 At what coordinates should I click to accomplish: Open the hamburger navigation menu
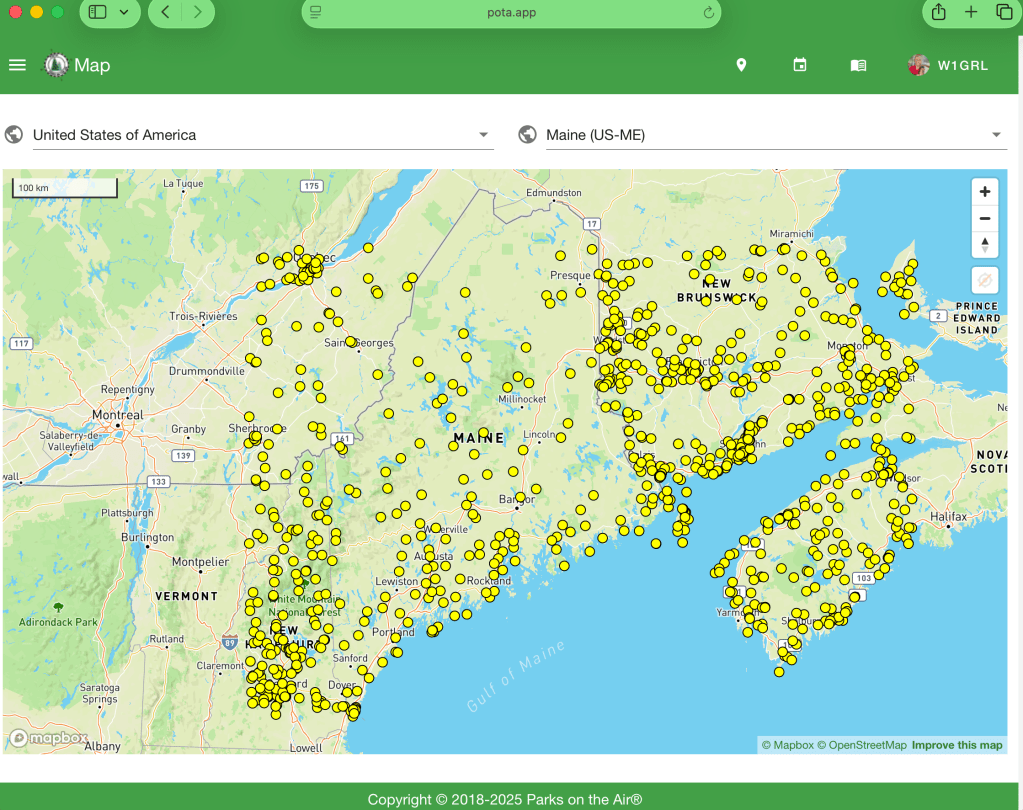[x=17, y=65]
